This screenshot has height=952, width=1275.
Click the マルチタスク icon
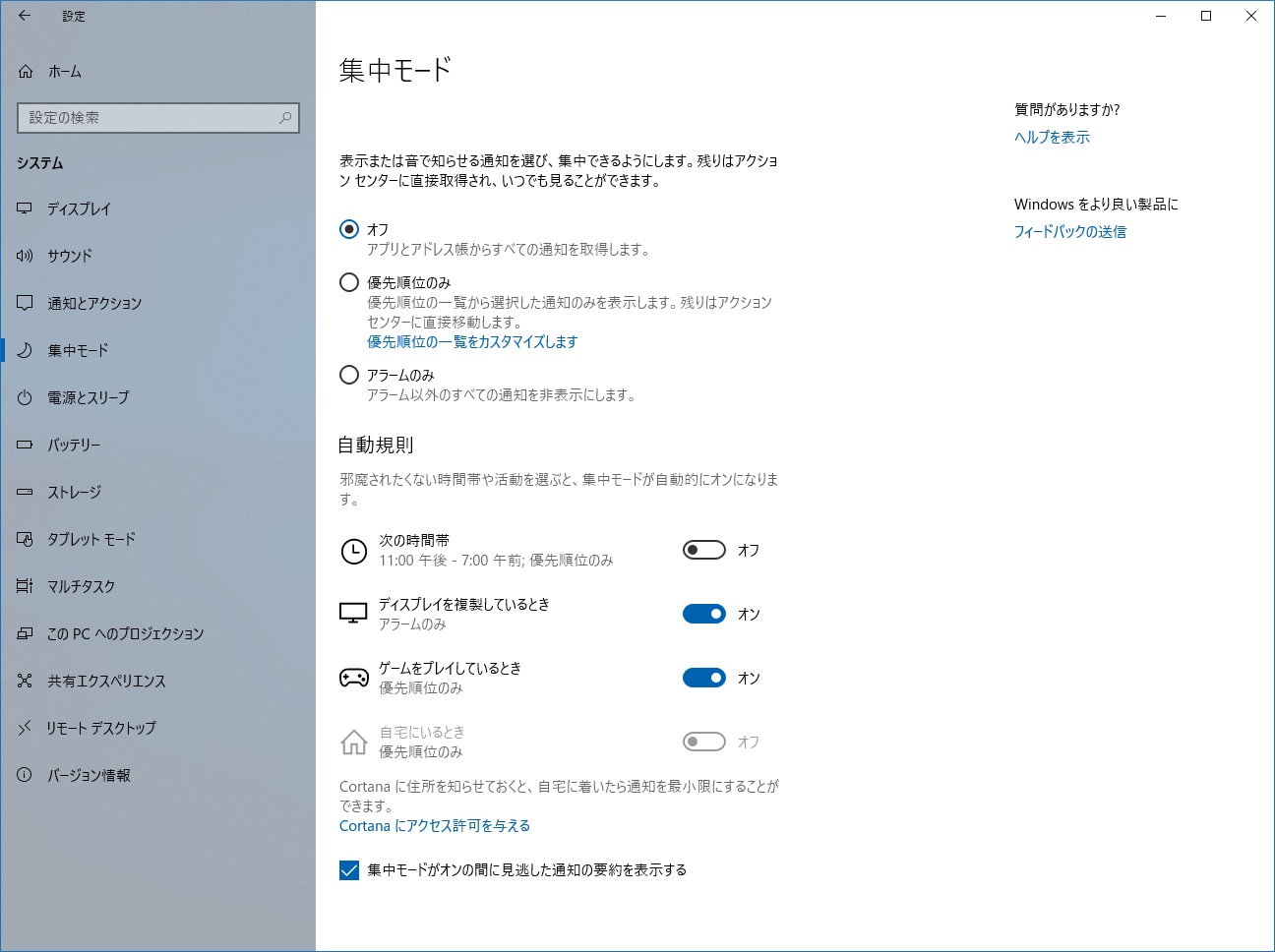(25, 586)
